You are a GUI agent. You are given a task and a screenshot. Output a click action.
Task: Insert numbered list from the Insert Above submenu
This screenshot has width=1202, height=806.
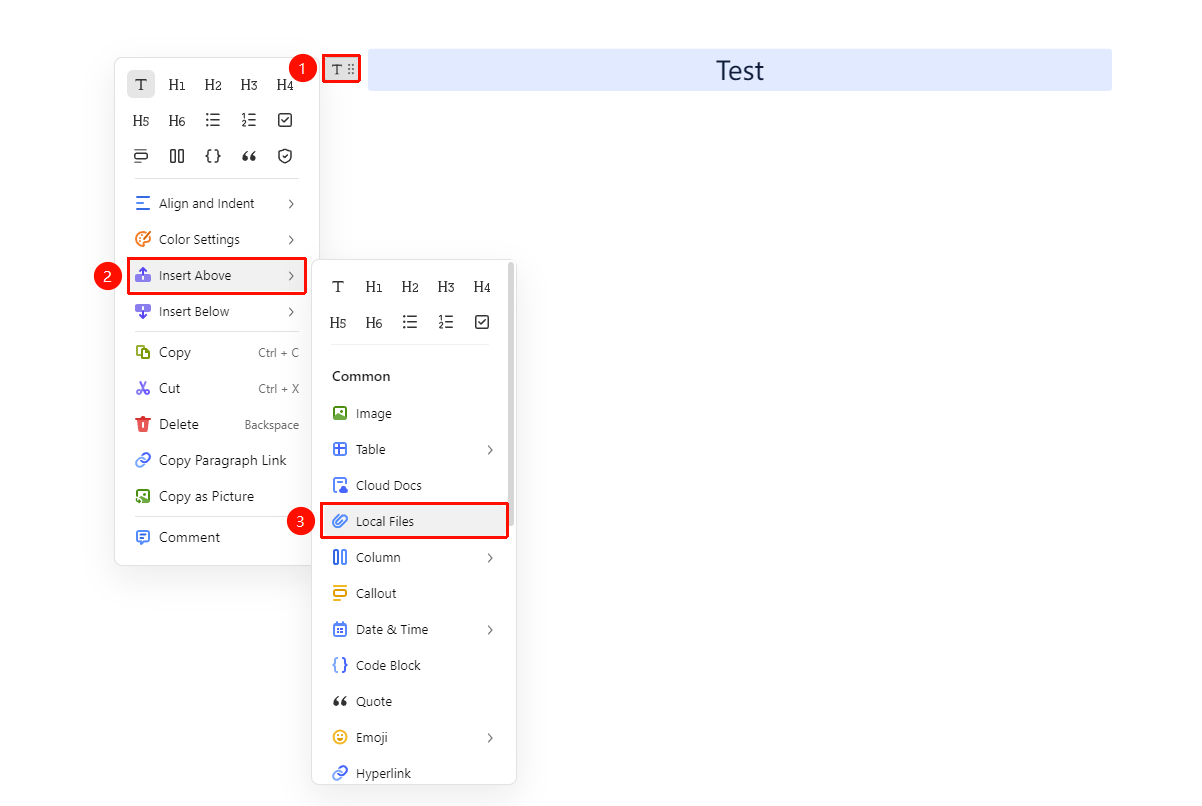446,322
